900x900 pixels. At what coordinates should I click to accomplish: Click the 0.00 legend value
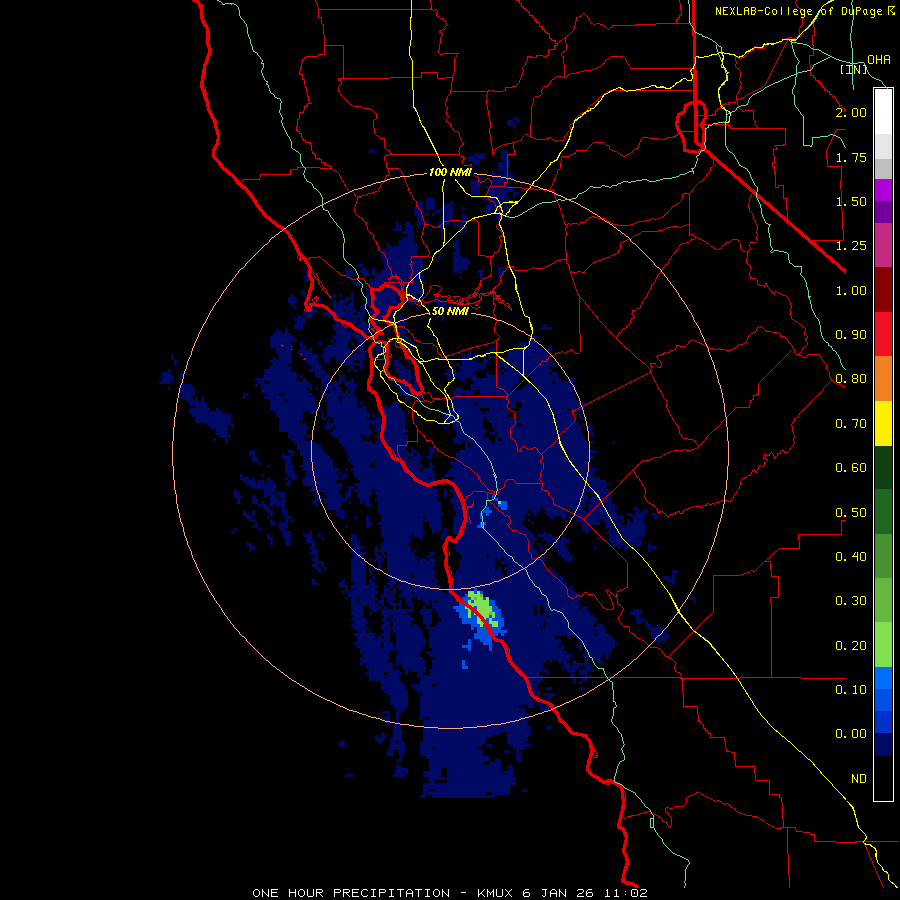[x=851, y=734]
